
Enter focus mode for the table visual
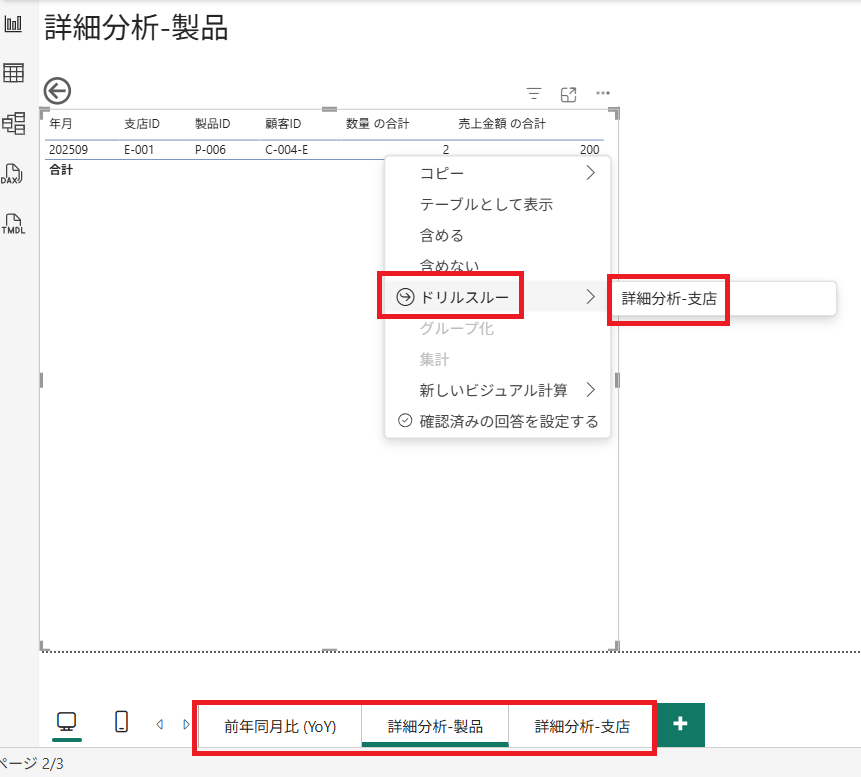coord(568,93)
